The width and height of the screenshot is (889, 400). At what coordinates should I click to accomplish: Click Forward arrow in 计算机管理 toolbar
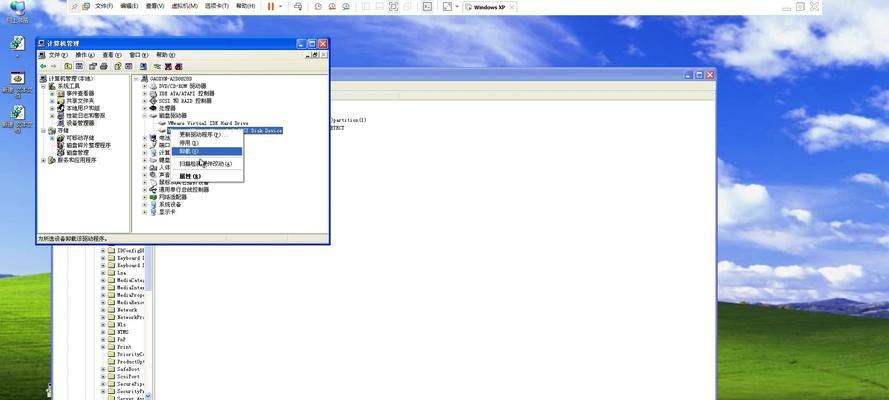[x=53, y=66]
